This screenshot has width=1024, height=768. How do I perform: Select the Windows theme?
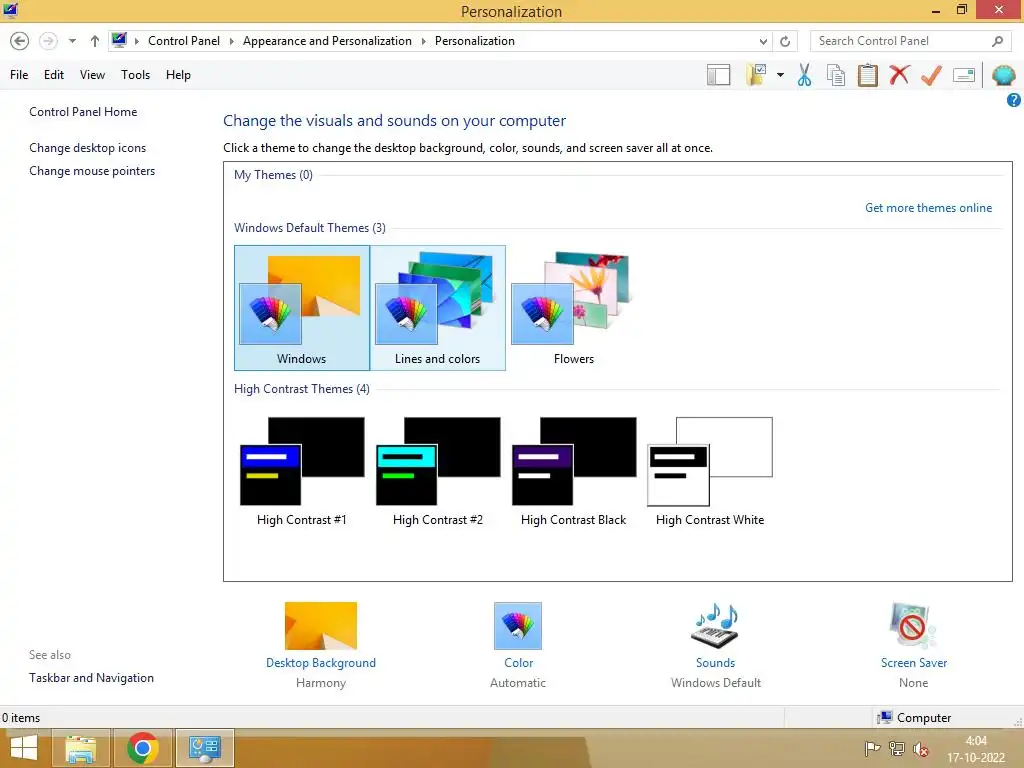302,308
